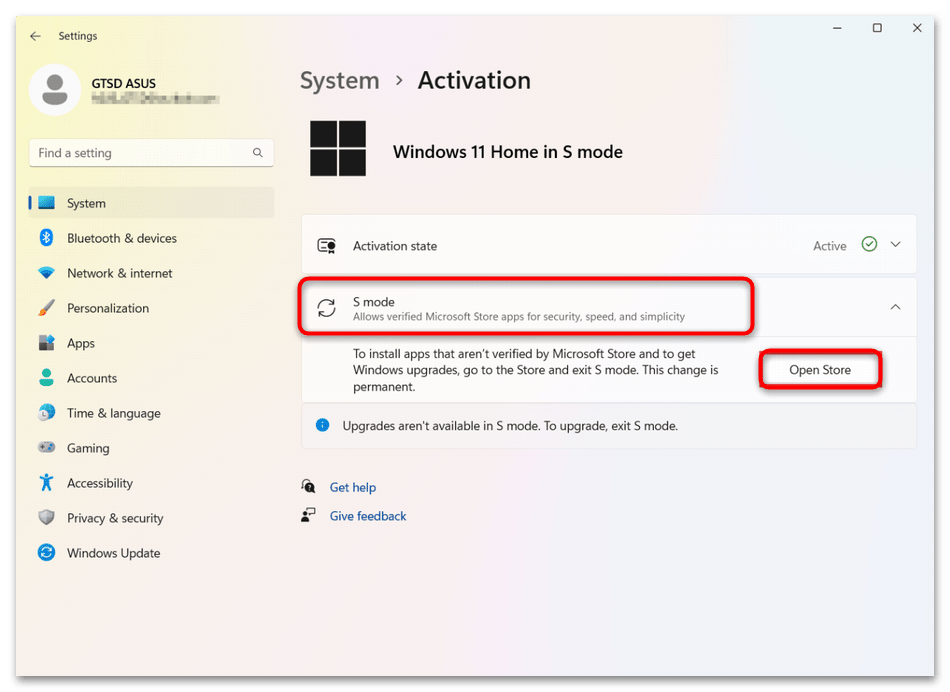Open Accessibility settings
Image resolution: width=950 pixels, height=692 pixels.
(x=151, y=483)
